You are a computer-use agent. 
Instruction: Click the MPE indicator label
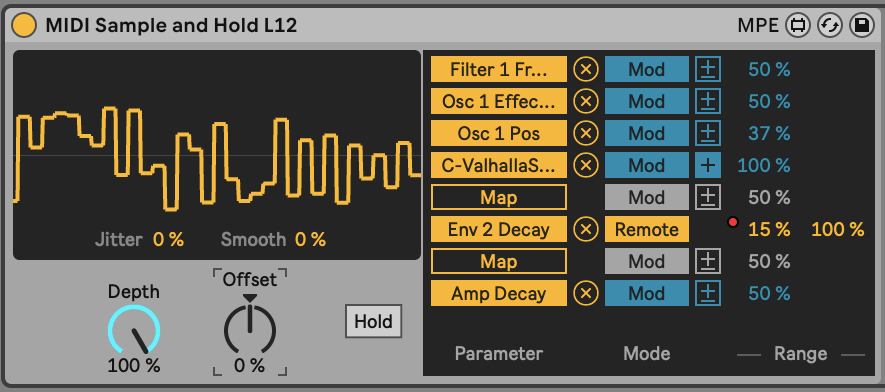pyautogui.click(x=758, y=25)
